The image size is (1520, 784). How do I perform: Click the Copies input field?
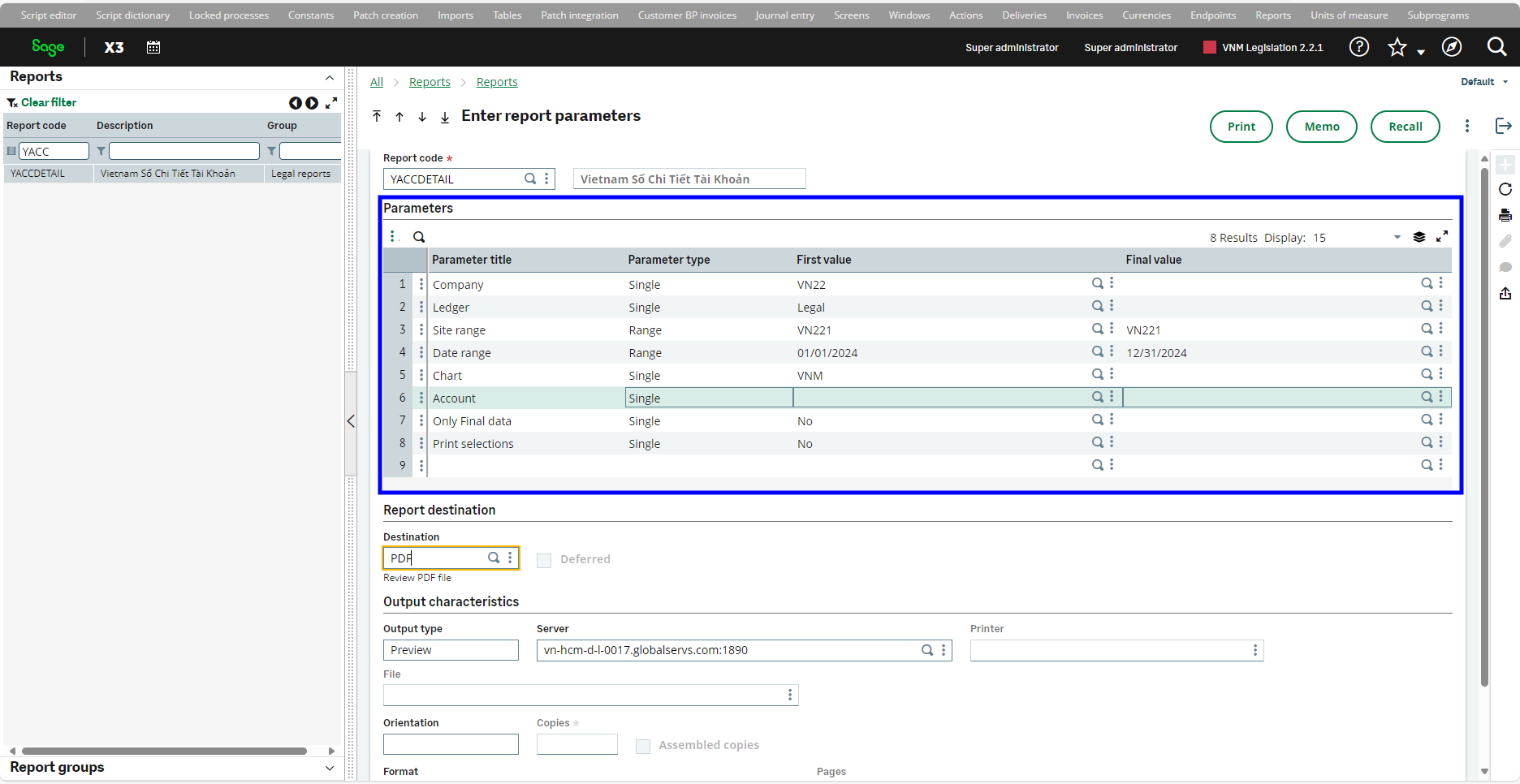[577, 744]
